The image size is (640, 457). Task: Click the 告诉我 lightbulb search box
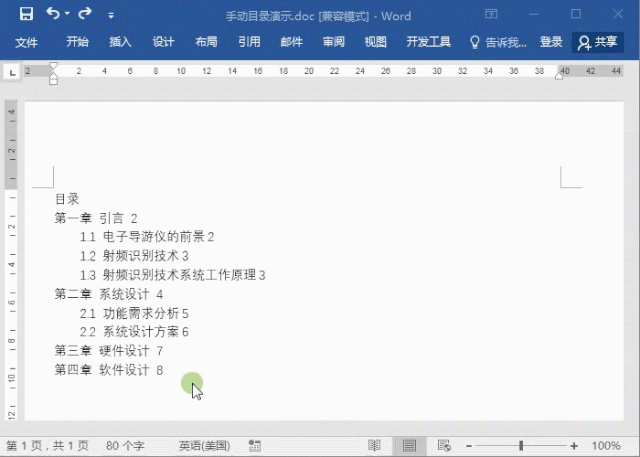click(x=499, y=42)
